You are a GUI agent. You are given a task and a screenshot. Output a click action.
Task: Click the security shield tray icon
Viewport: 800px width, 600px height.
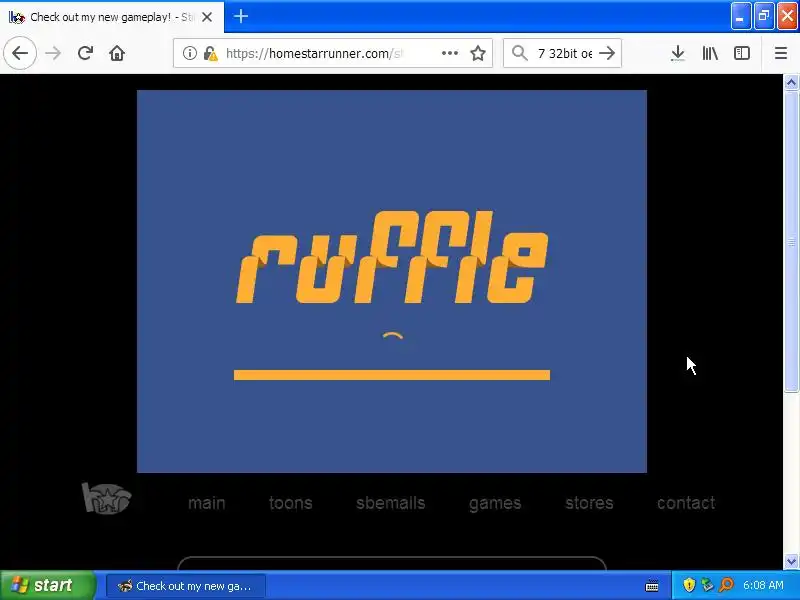pyautogui.click(x=689, y=585)
